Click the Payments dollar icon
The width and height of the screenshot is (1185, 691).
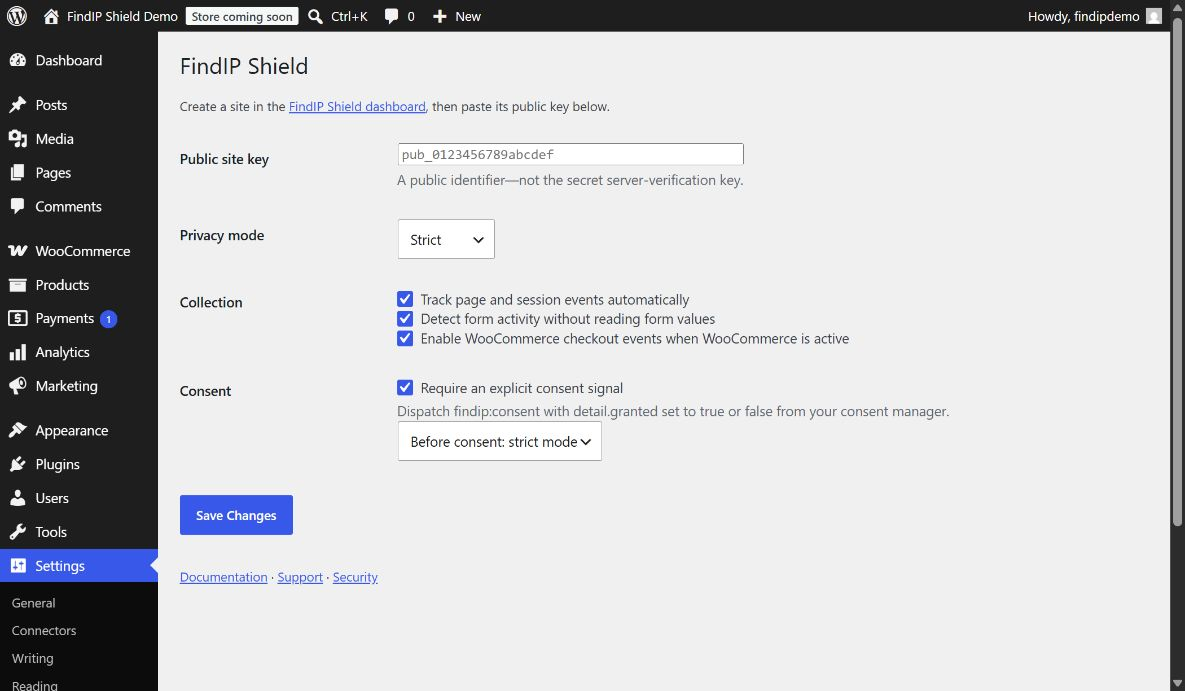tap(17, 318)
